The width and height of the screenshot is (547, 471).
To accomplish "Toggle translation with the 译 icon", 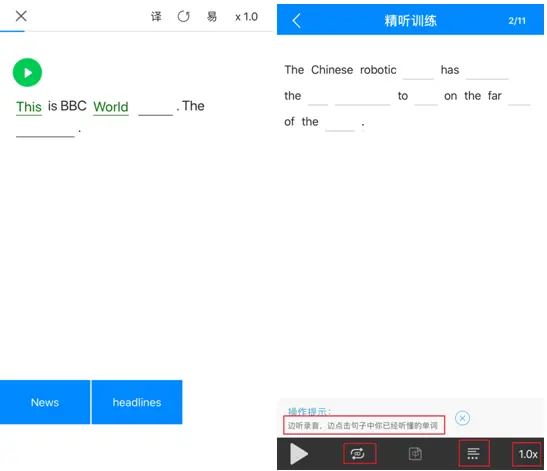I will click(156, 16).
